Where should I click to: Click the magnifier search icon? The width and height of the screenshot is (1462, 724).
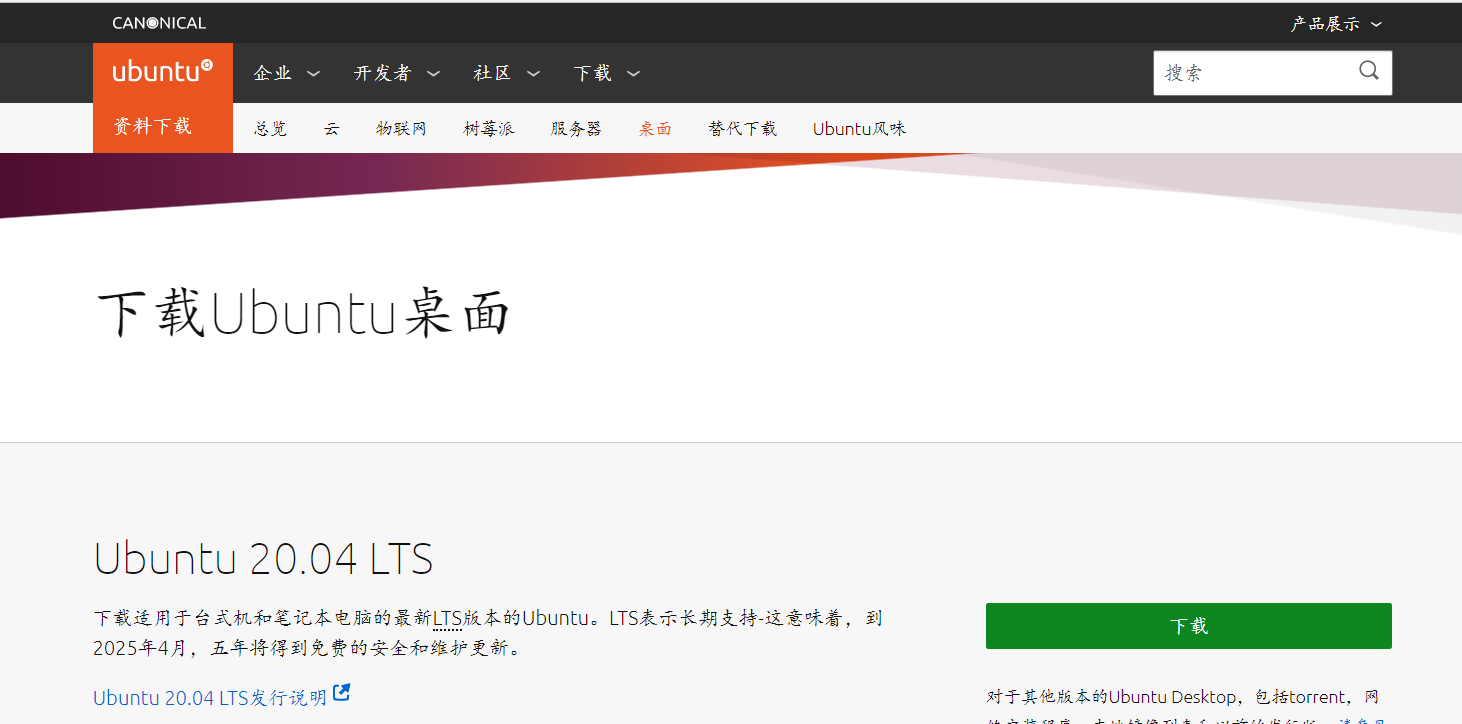(1368, 71)
